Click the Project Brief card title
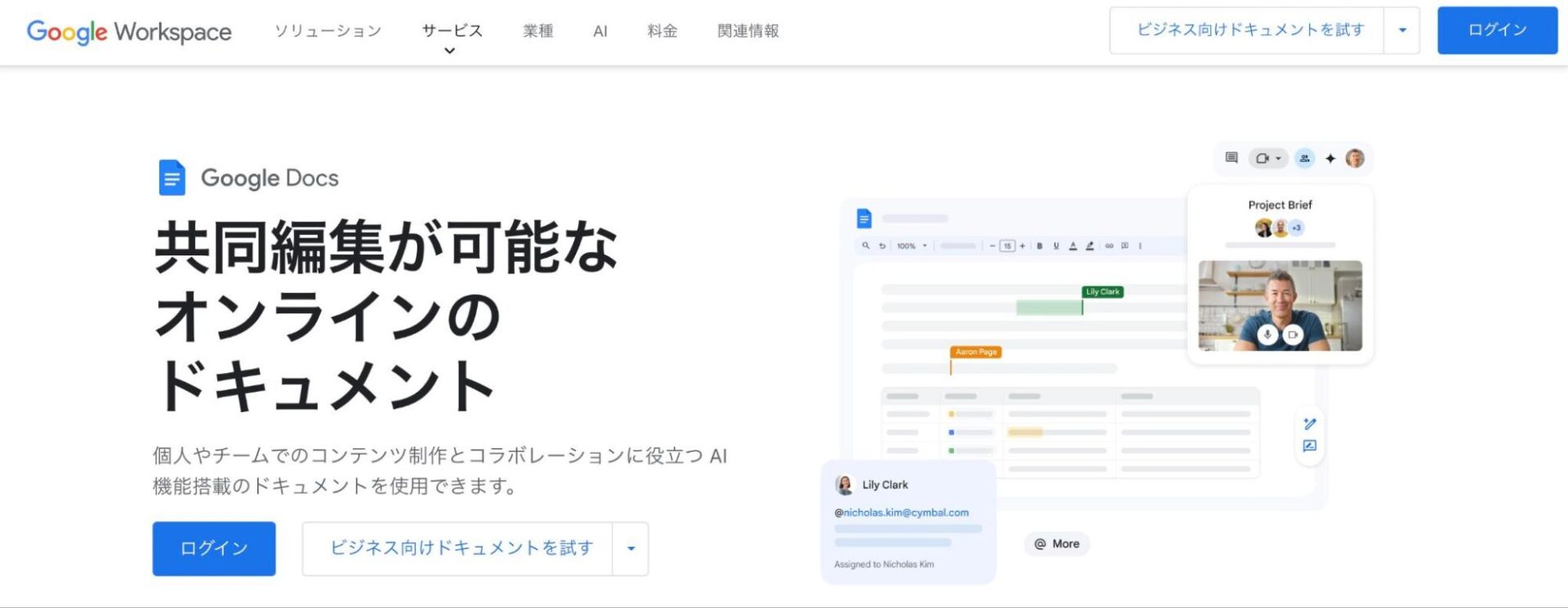Screen dimensions: 1568x608 (1280, 205)
